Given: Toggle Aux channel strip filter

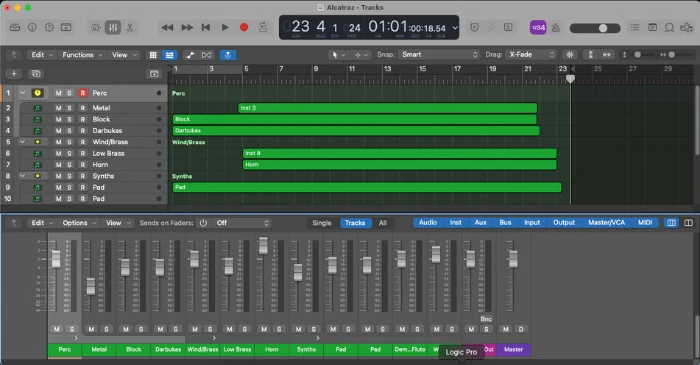Looking at the screenshot, I should 480,222.
